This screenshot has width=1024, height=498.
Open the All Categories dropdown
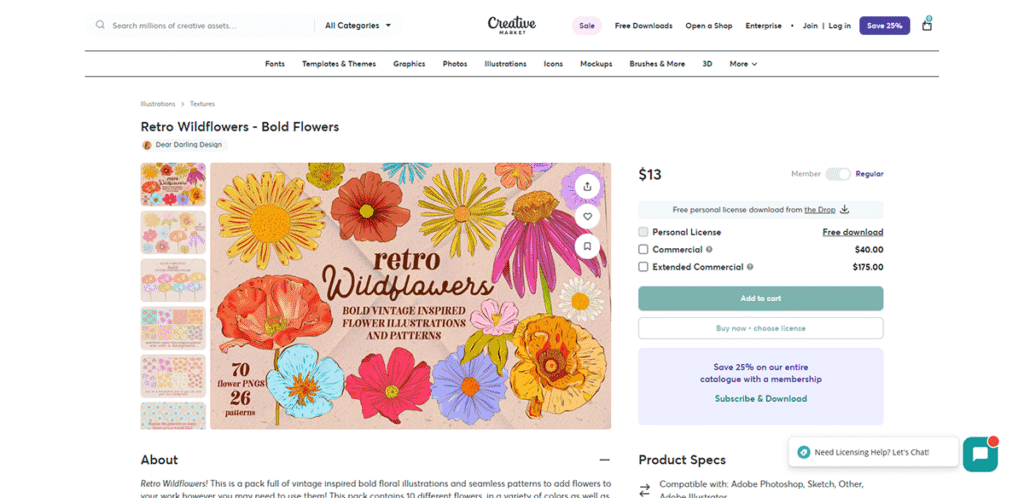(358, 25)
